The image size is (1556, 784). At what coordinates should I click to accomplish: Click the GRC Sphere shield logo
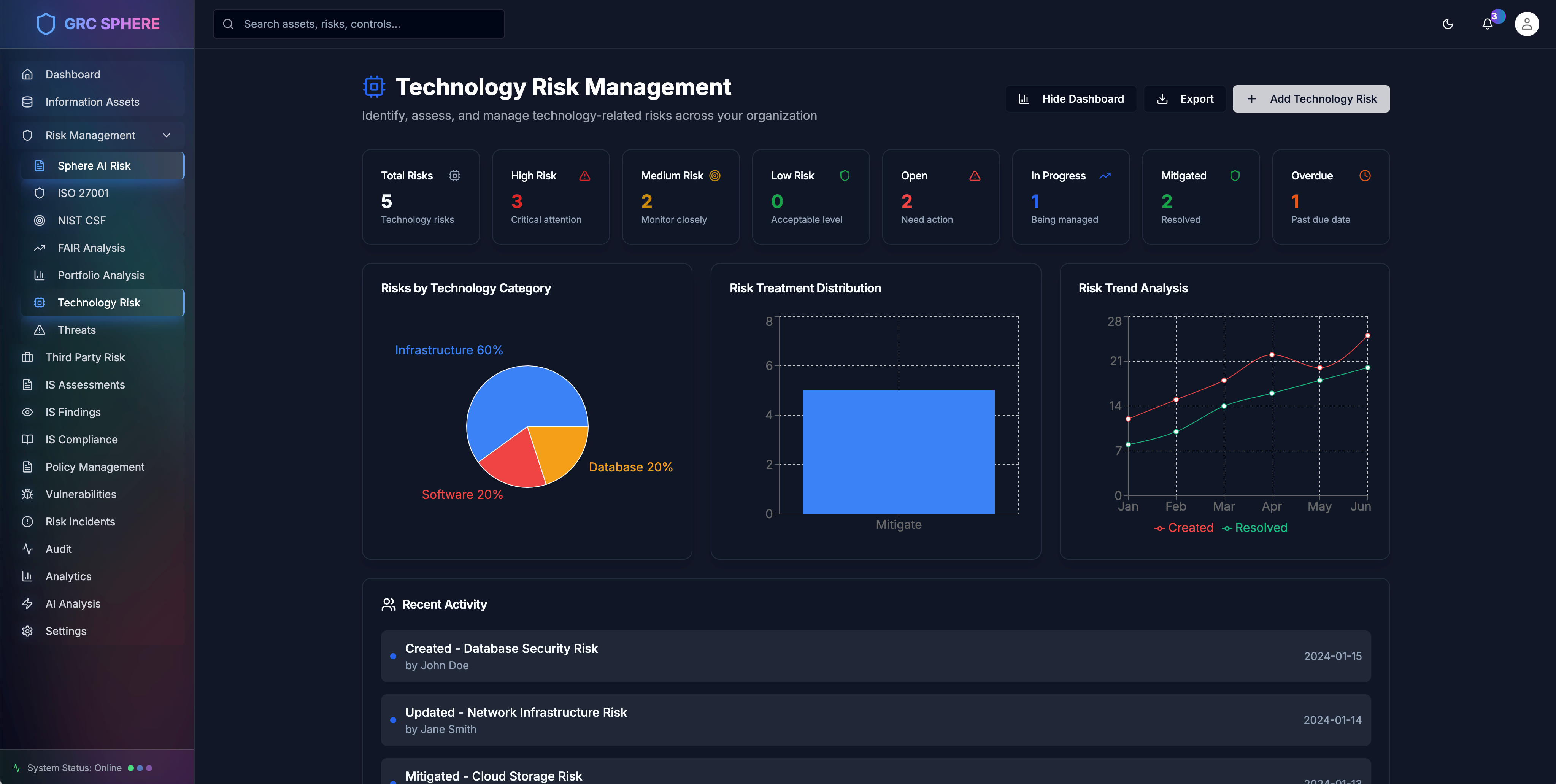coord(46,24)
